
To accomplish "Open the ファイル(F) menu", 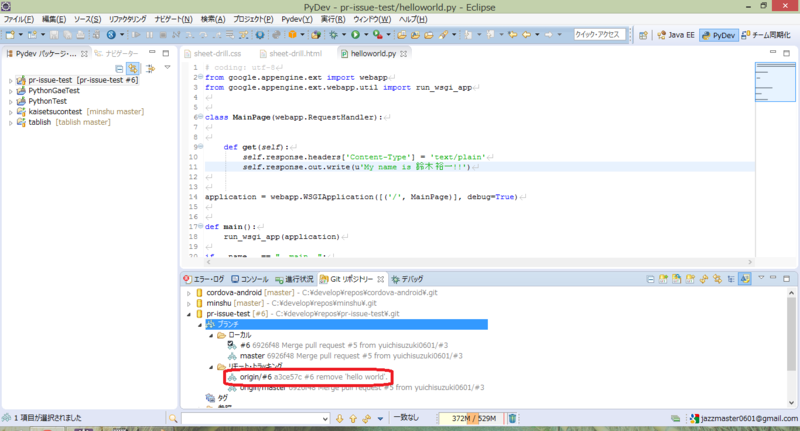I will point(19,19).
